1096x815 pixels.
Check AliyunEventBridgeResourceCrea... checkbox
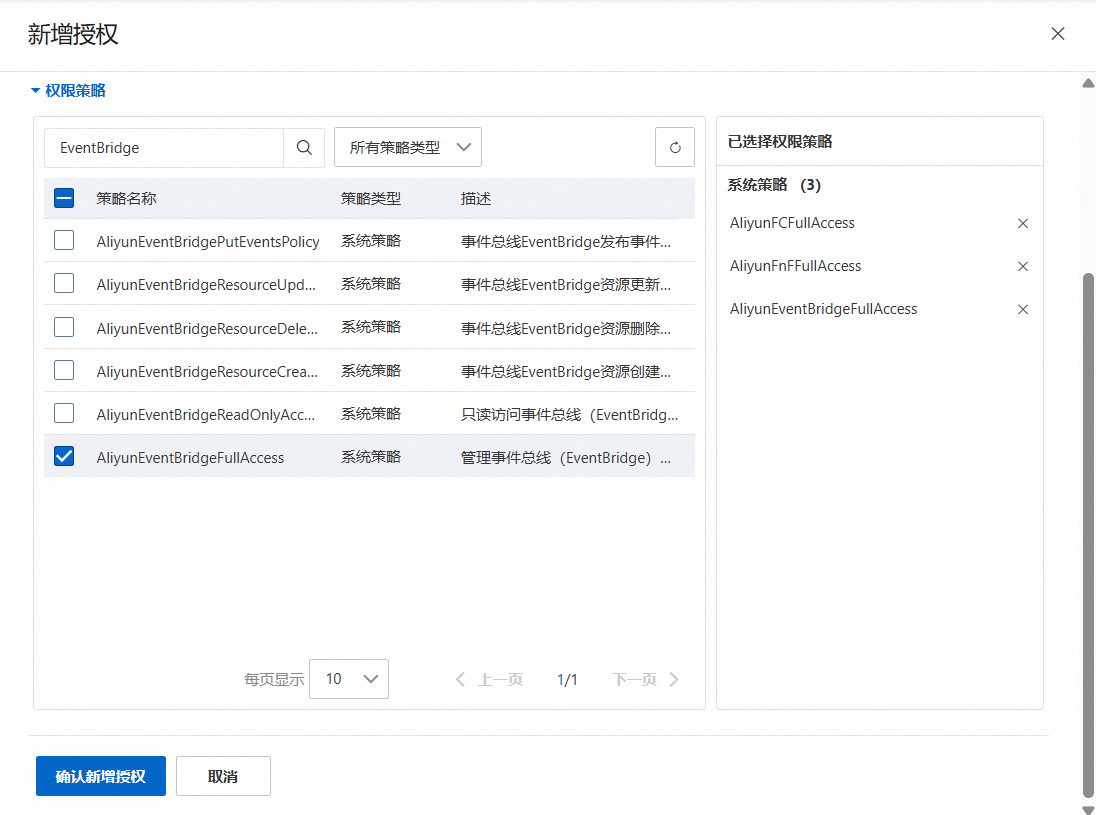pos(64,370)
